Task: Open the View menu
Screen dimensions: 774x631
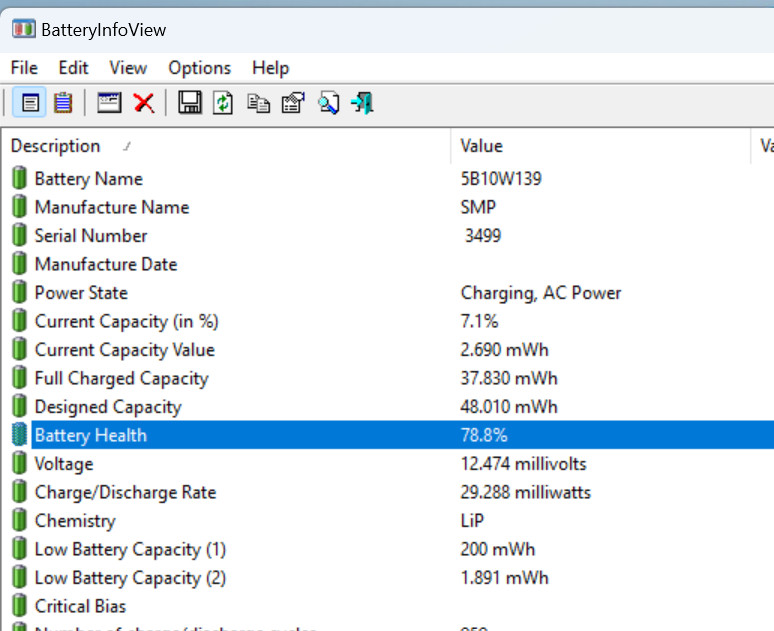Action: 128,68
